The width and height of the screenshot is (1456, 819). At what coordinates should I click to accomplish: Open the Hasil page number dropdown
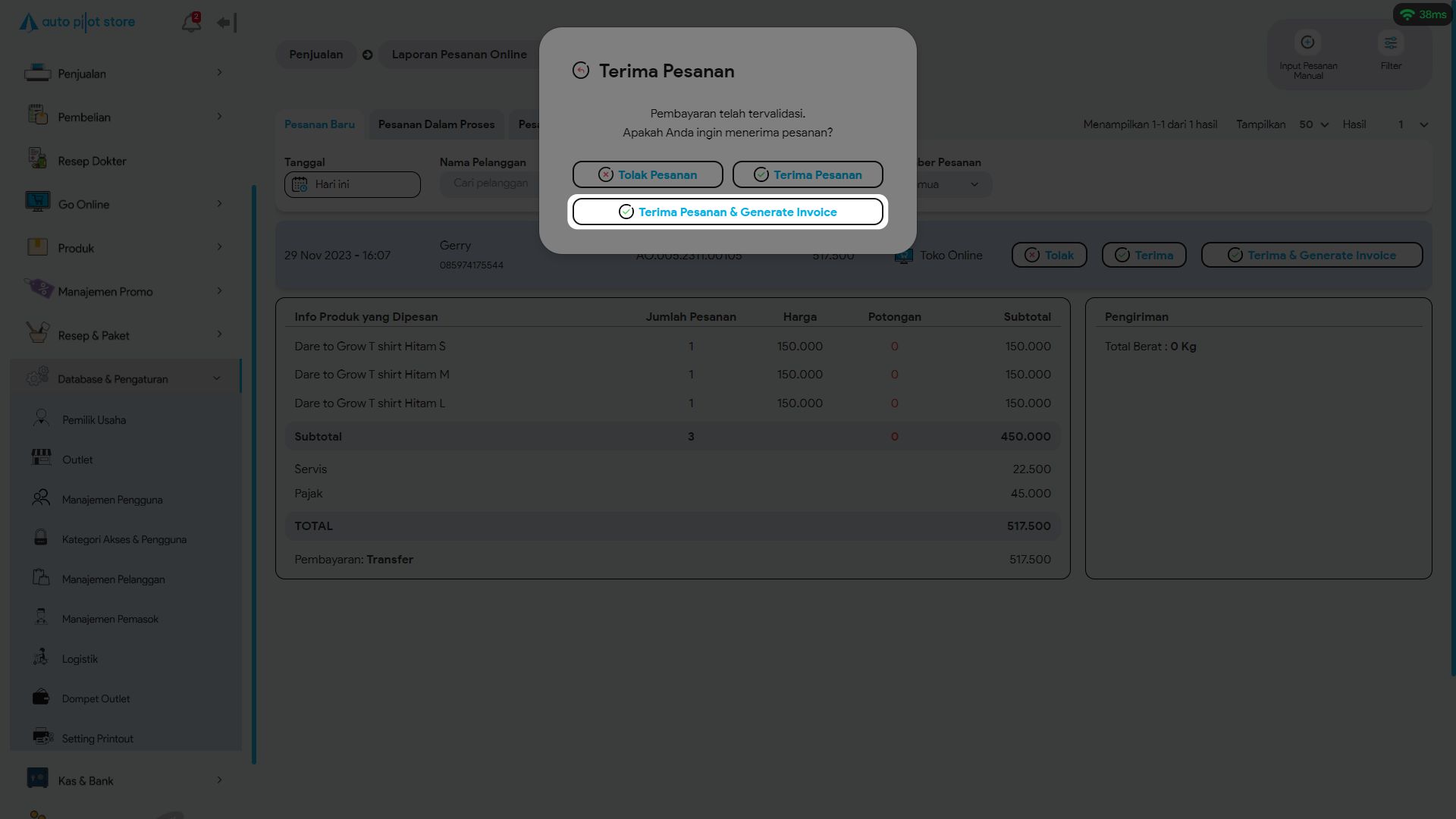(1412, 124)
